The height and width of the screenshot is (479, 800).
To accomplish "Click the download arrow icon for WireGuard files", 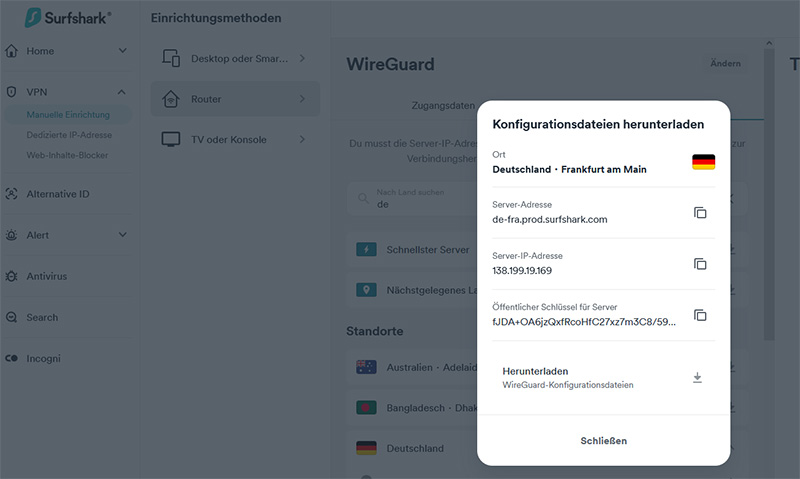I will coord(697,377).
